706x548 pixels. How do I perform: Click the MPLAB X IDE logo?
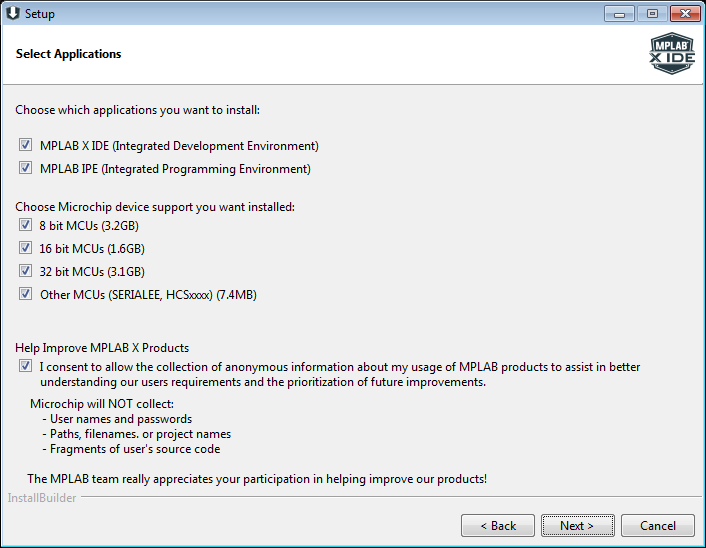tap(671, 54)
